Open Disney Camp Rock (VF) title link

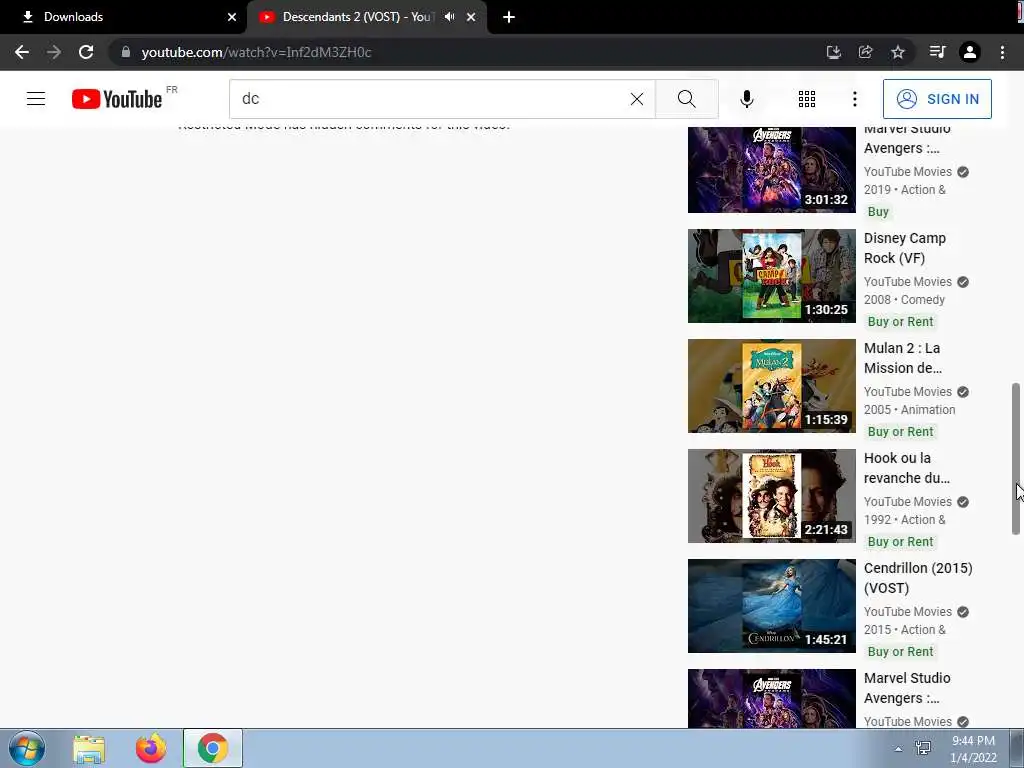pos(904,248)
